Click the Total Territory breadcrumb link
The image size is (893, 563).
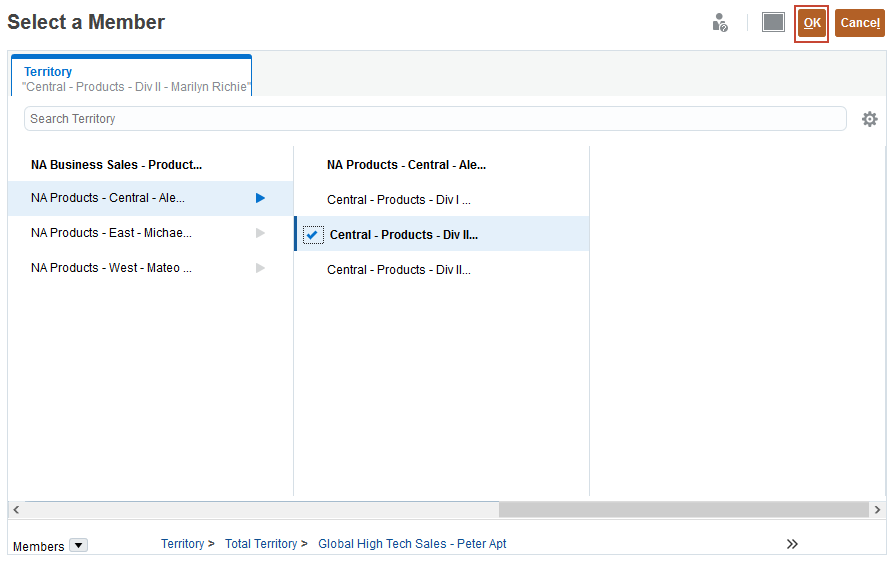coord(261,544)
